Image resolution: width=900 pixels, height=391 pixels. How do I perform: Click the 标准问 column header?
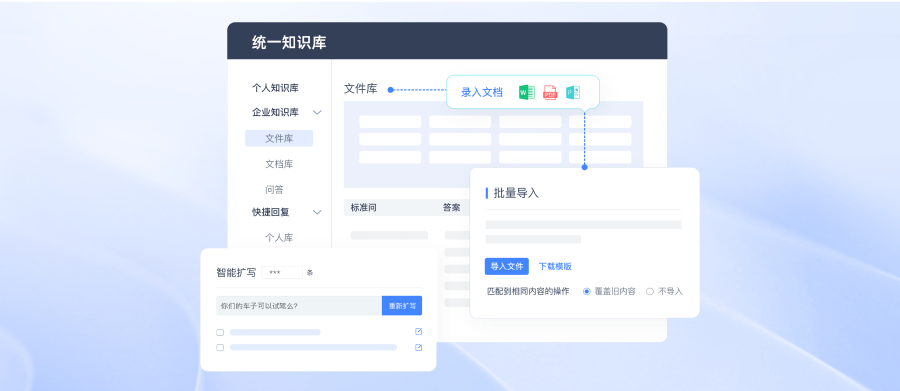(x=364, y=208)
